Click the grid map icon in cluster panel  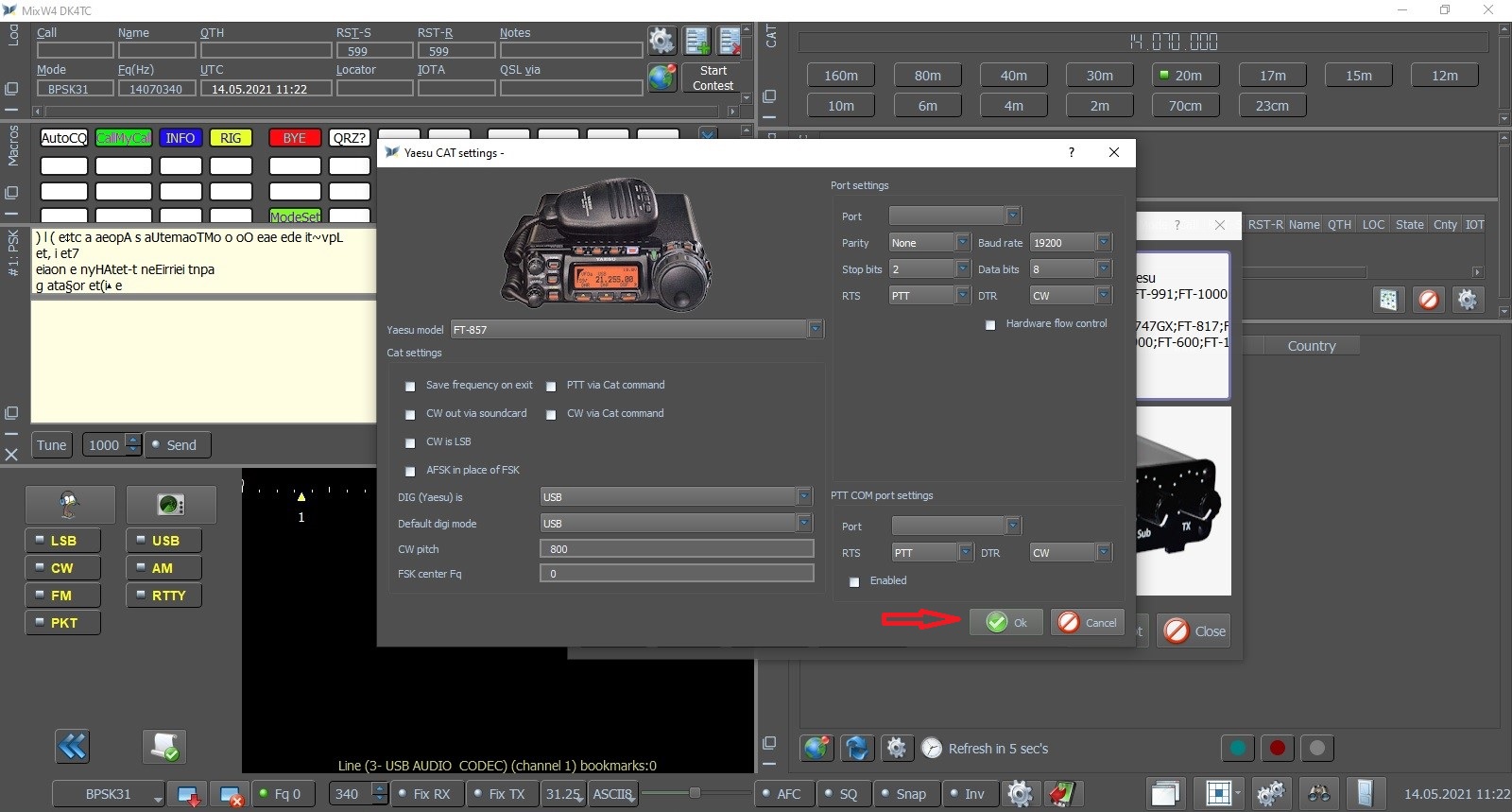tap(1388, 300)
